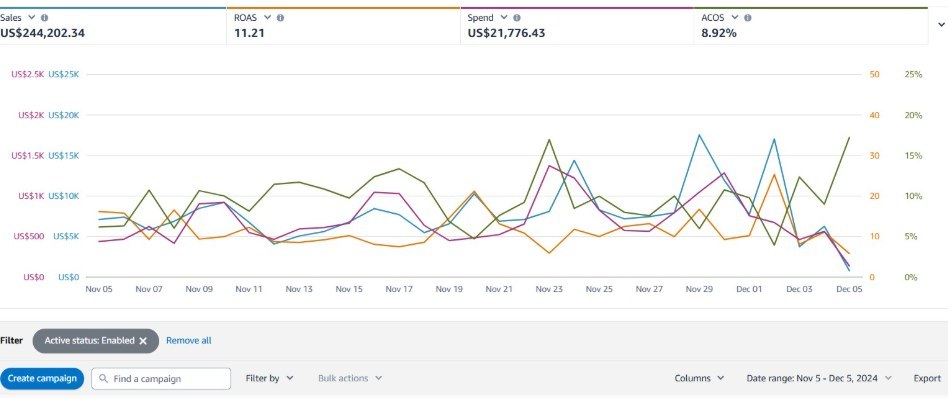948x398 pixels.
Task: Click the Create campaign button
Action: (42, 379)
